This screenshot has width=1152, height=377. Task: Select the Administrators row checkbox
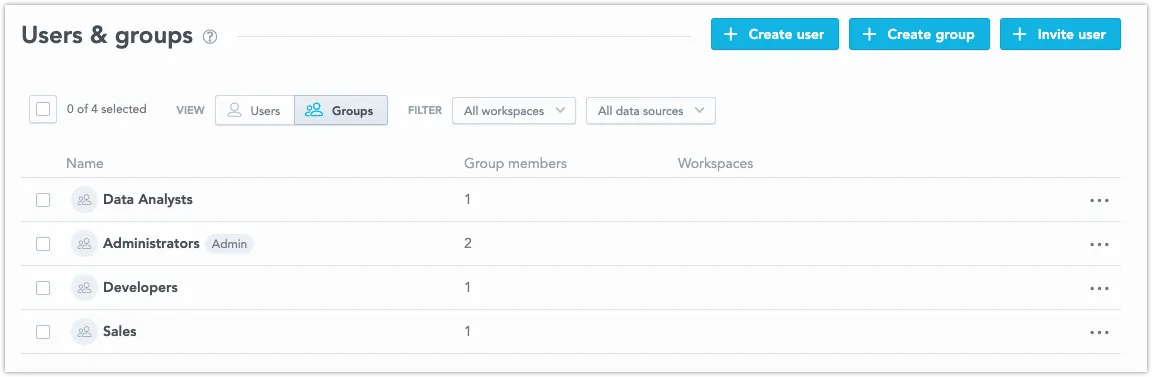pyautogui.click(x=43, y=244)
